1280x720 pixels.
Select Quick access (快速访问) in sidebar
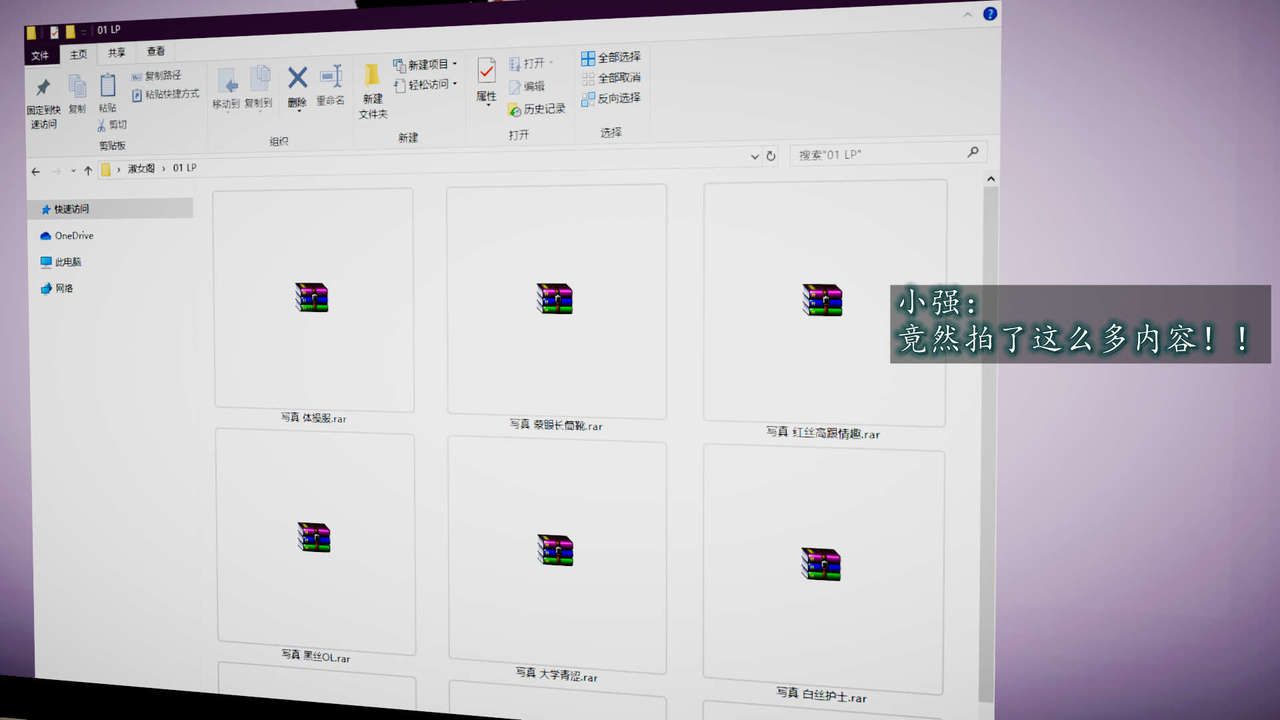(110, 209)
